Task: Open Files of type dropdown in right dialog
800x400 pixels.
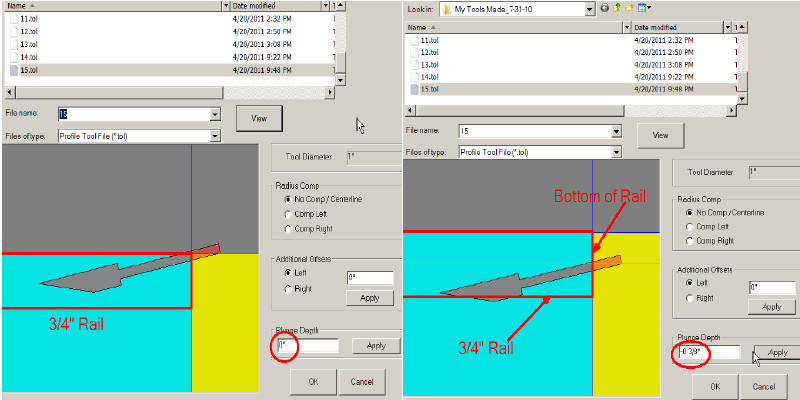Action: coord(612,152)
